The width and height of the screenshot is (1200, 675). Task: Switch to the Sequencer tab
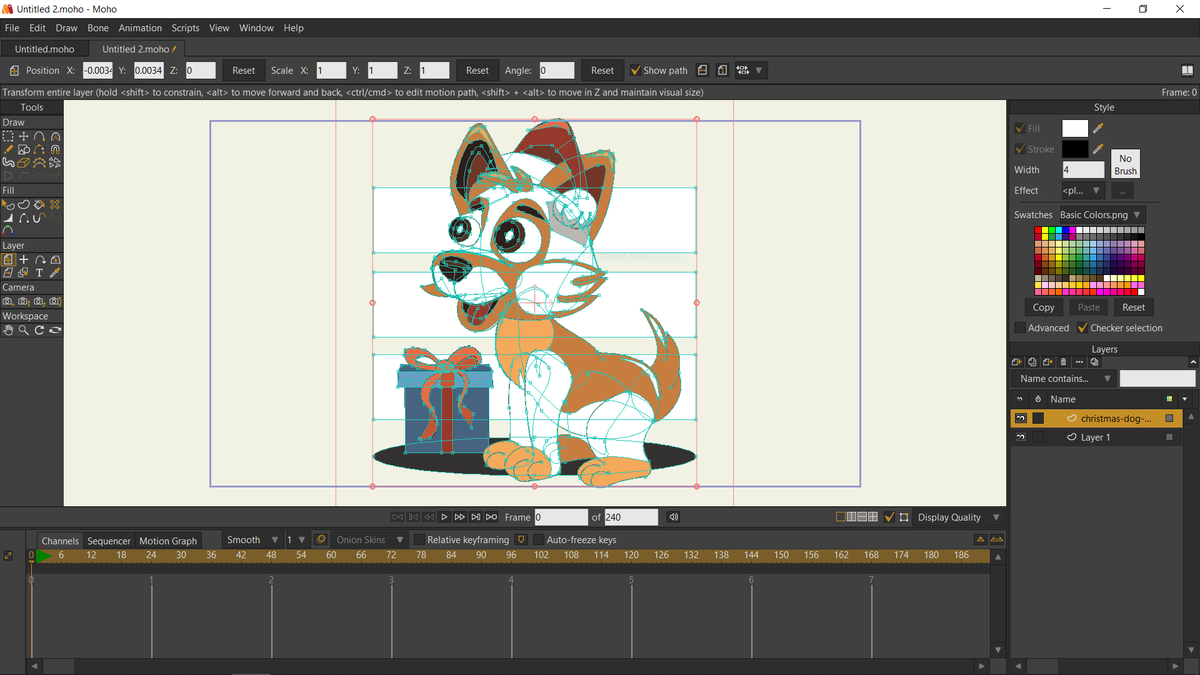pos(108,541)
